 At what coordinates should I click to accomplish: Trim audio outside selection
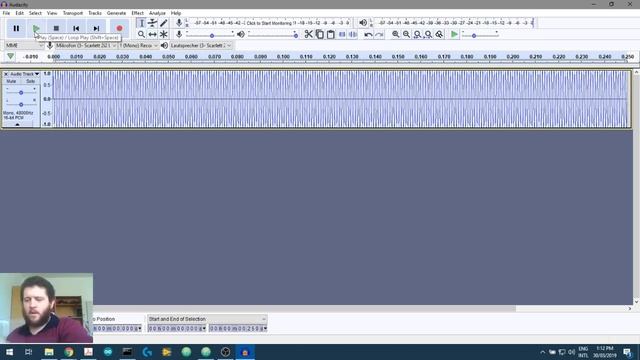tap(342, 34)
